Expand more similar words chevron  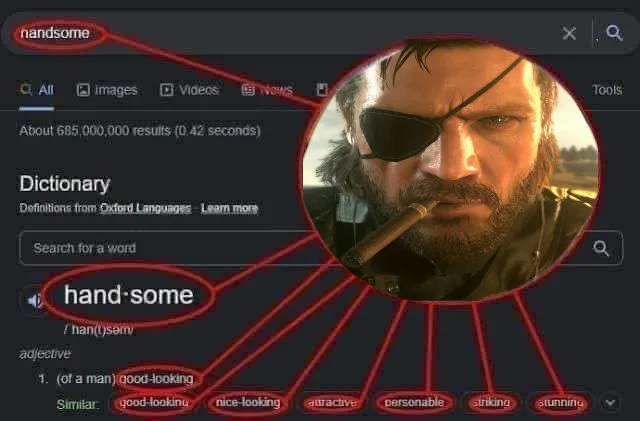coord(610,403)
